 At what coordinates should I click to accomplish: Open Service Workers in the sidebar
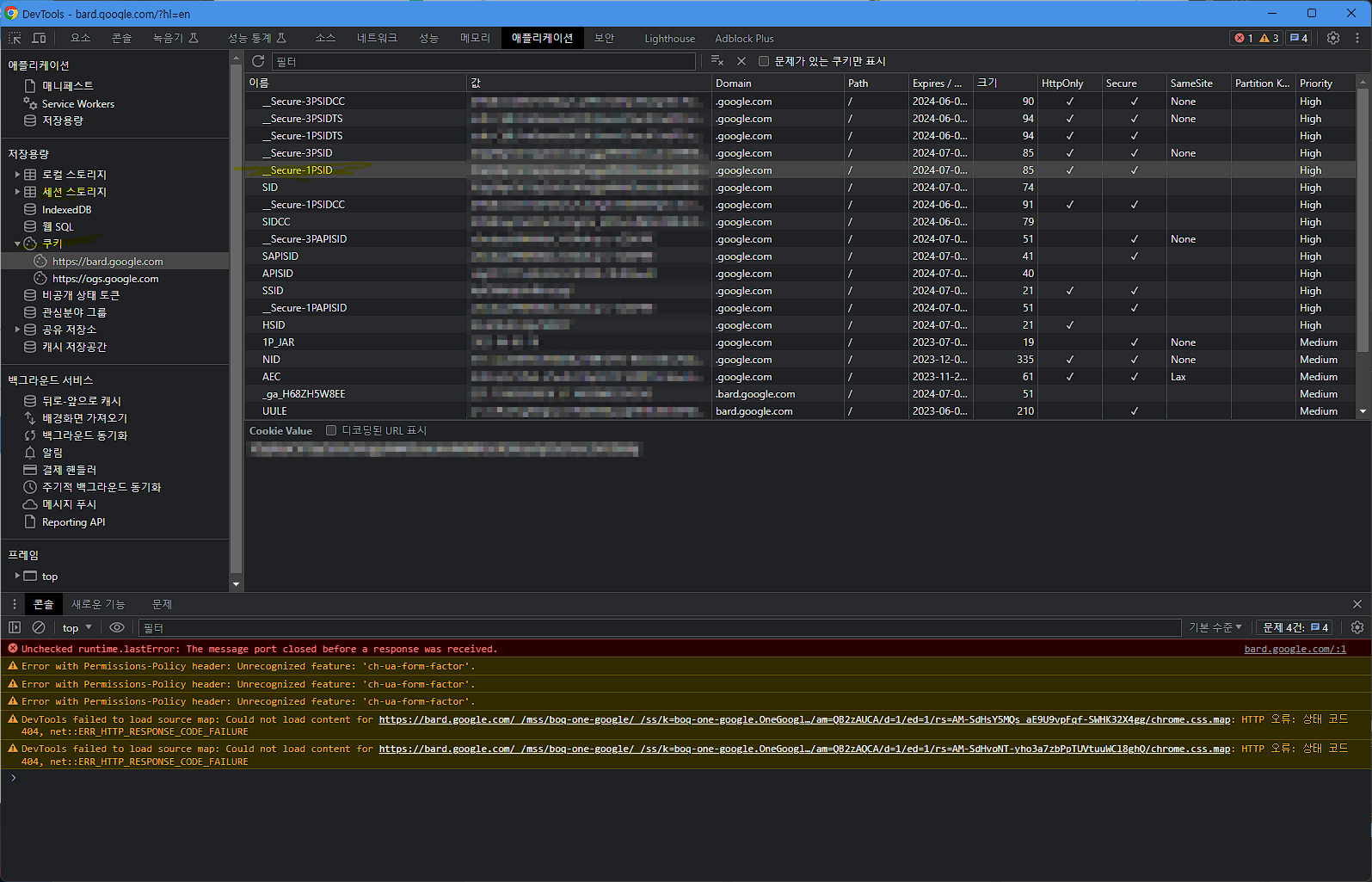(x=78, y=103)
